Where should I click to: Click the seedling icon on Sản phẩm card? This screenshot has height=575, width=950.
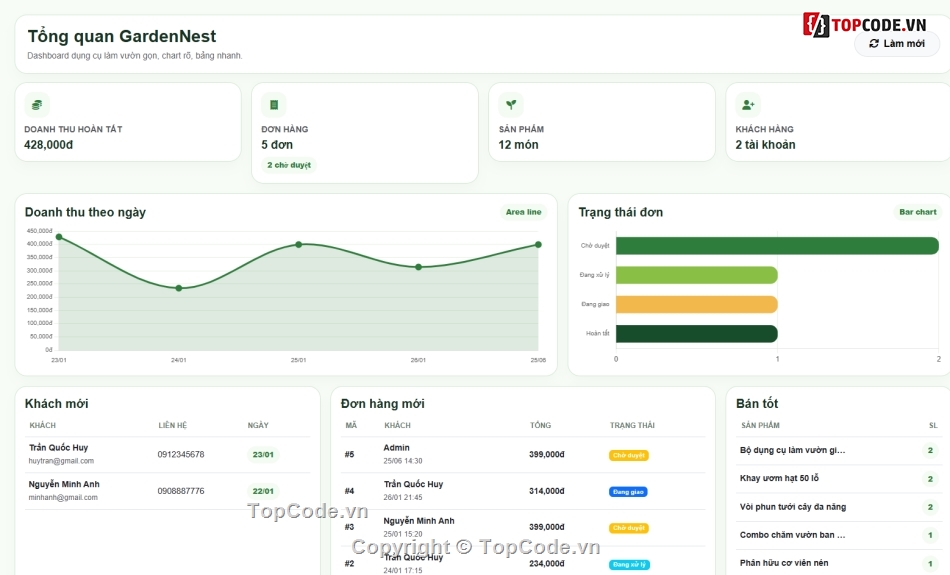[511, 105]
